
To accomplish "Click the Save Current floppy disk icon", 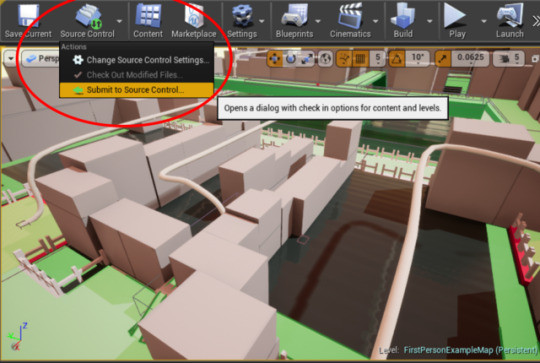I will [28, 15].
